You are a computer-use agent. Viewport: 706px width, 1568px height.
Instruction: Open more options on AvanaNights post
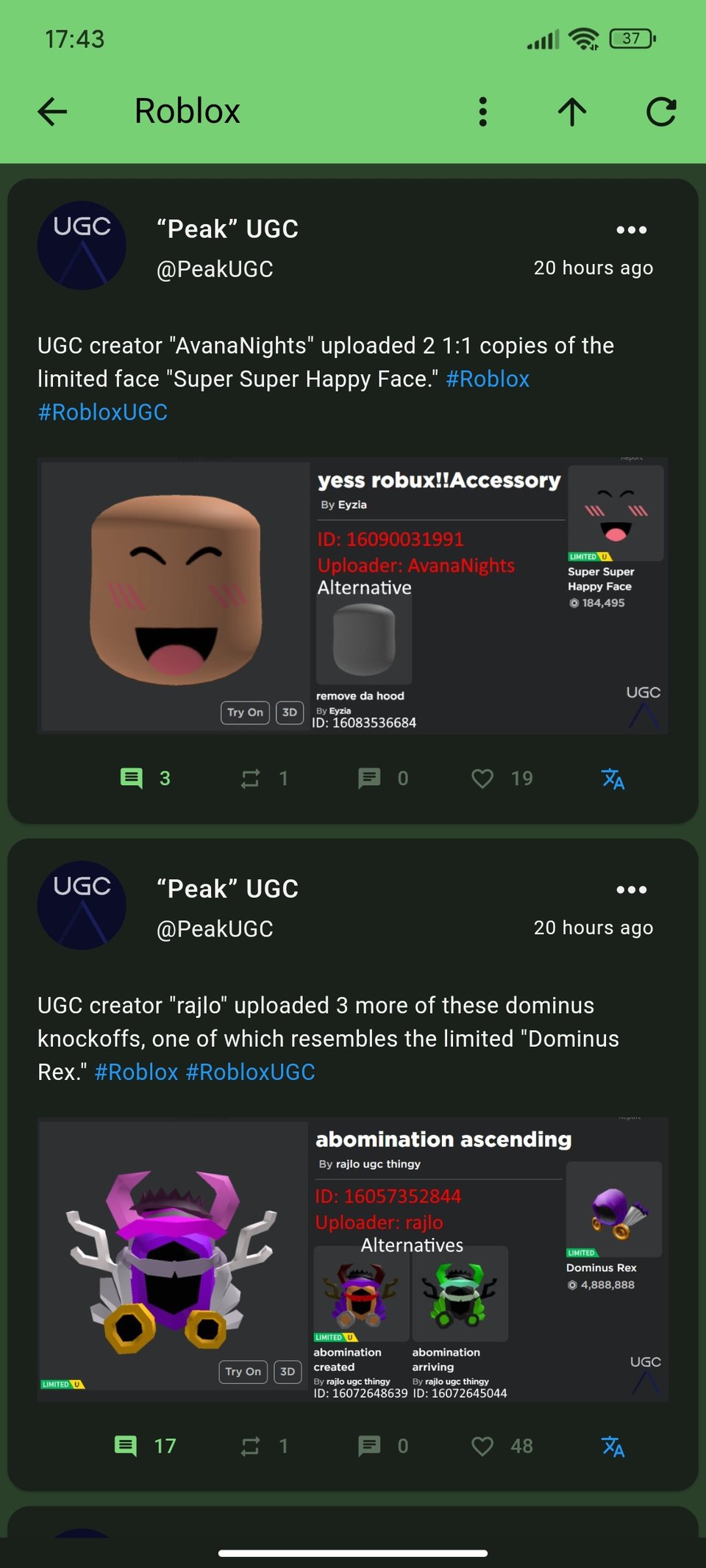(631, 230)
